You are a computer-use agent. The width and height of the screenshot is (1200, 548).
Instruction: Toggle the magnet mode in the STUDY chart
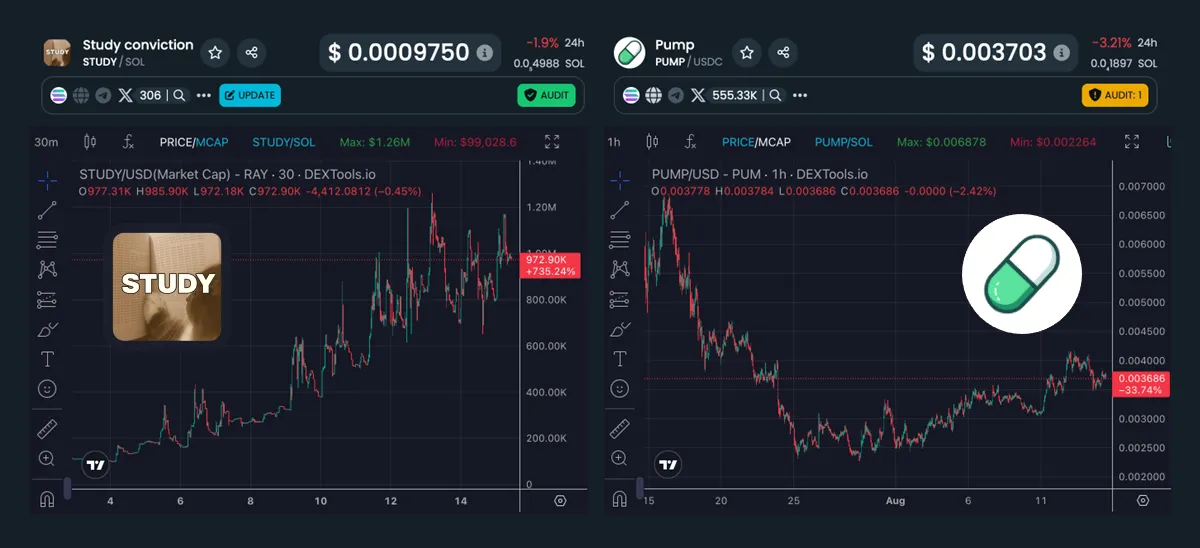pyautogui.click(x=47, y=499)
